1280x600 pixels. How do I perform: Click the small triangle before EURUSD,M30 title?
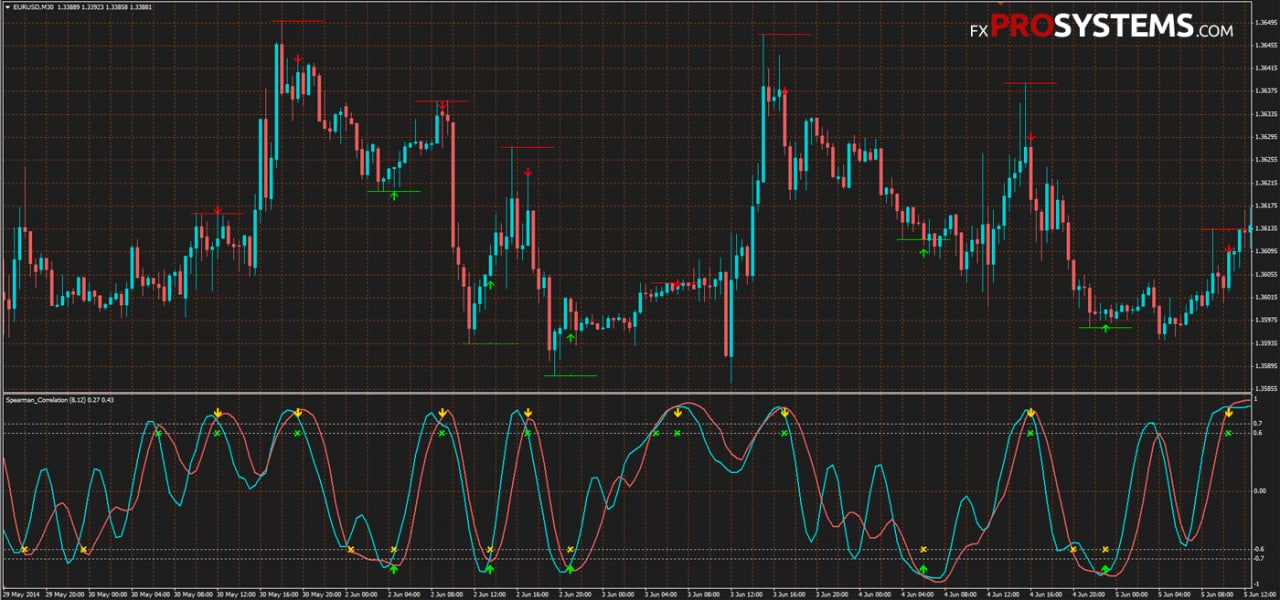tap(7, 7)
